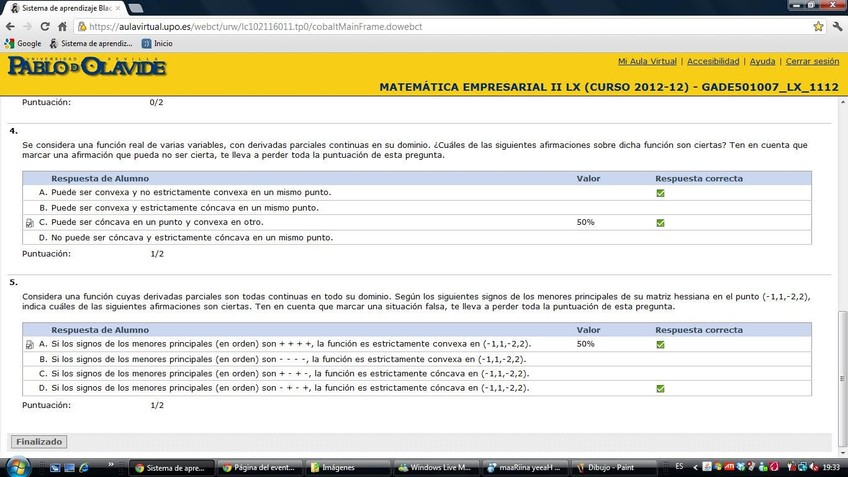
Task: Click the green checkmark for question 4 option A
Action: 660,193
